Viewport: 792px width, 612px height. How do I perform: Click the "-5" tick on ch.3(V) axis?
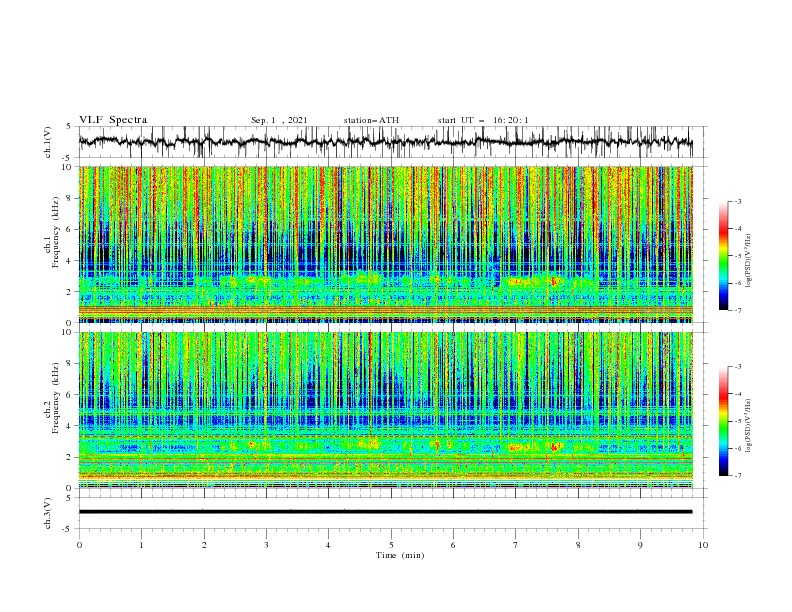(67, 529)
